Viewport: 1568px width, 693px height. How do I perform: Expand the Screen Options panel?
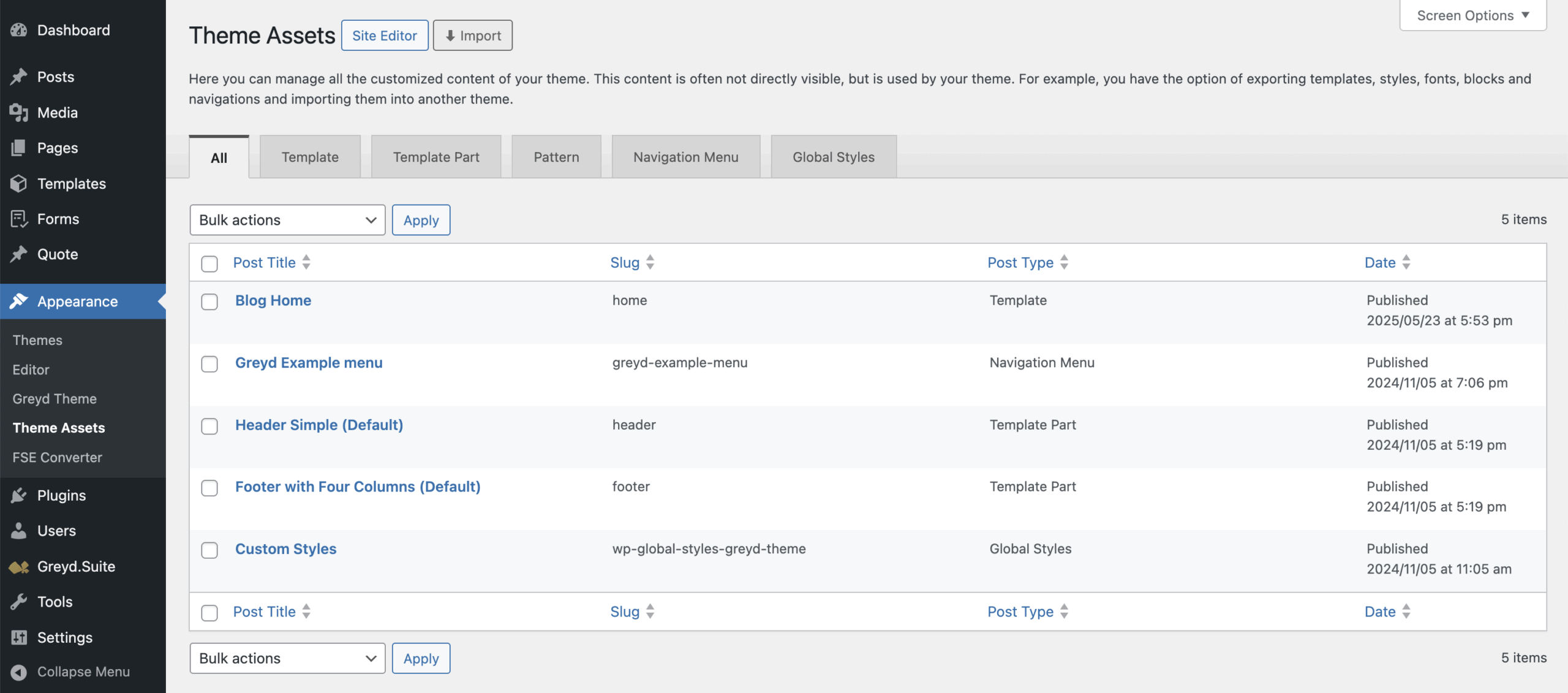coord(1473,15)
